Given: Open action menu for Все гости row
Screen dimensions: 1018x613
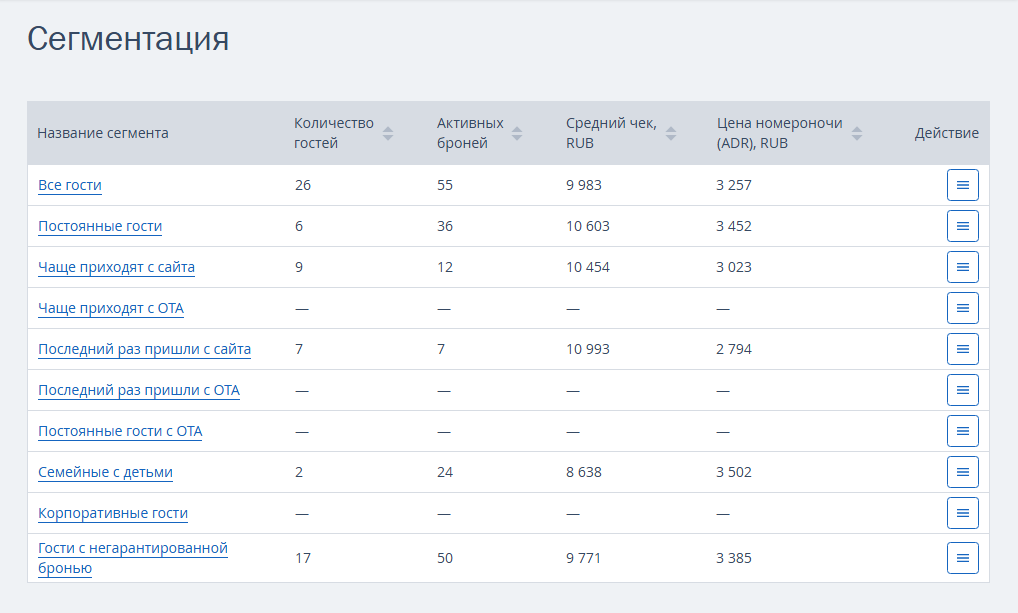Looking at the screenshot, I should pos(962,185).
